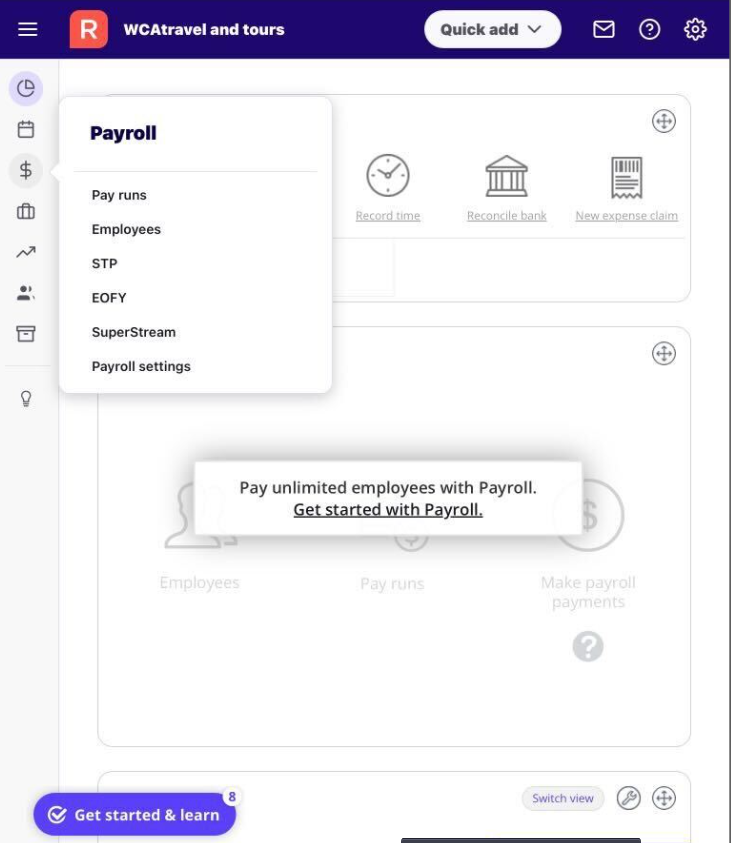Open SuperStream in Payroll menu
Viewport: 731px width, 843px height.
tap(134, 332)
